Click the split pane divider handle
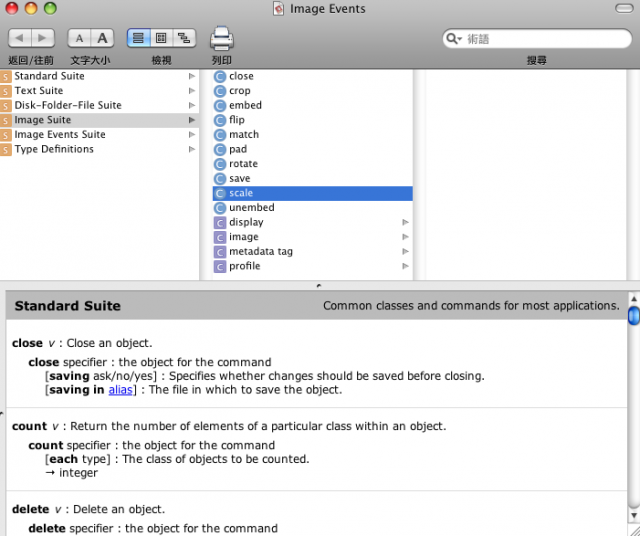 click(x=319, y=285)
